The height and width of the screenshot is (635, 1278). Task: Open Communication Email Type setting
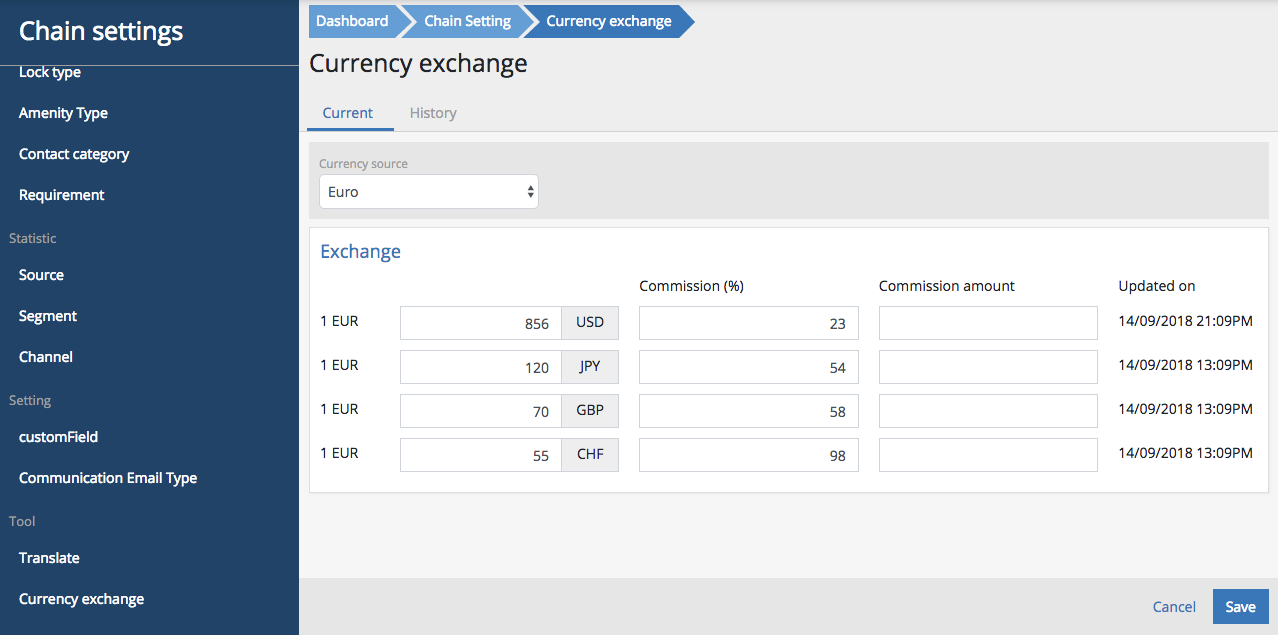[108, 478]
